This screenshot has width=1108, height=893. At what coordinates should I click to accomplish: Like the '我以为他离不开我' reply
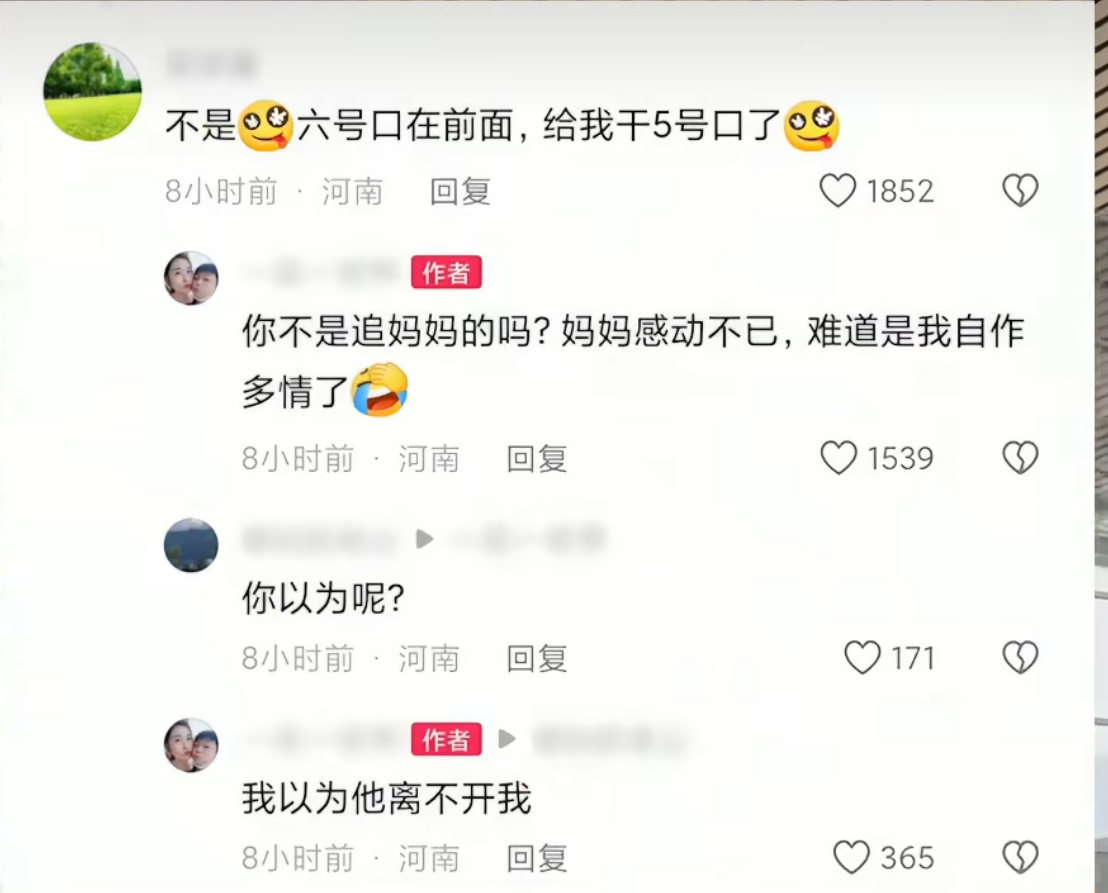coord(851,857)
